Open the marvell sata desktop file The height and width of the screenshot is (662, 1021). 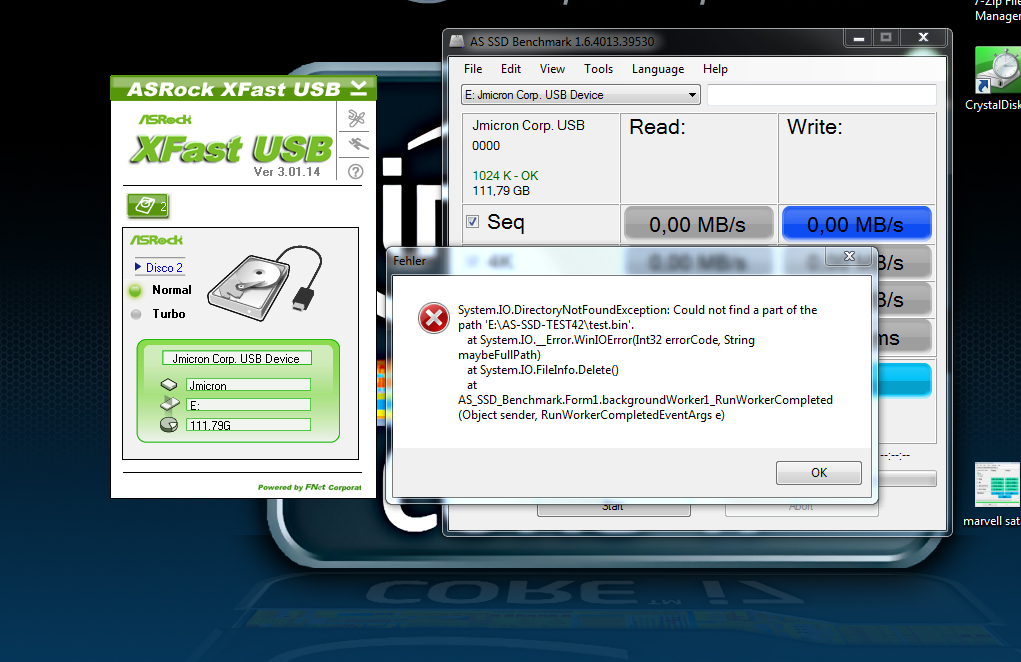coord(995,485)
